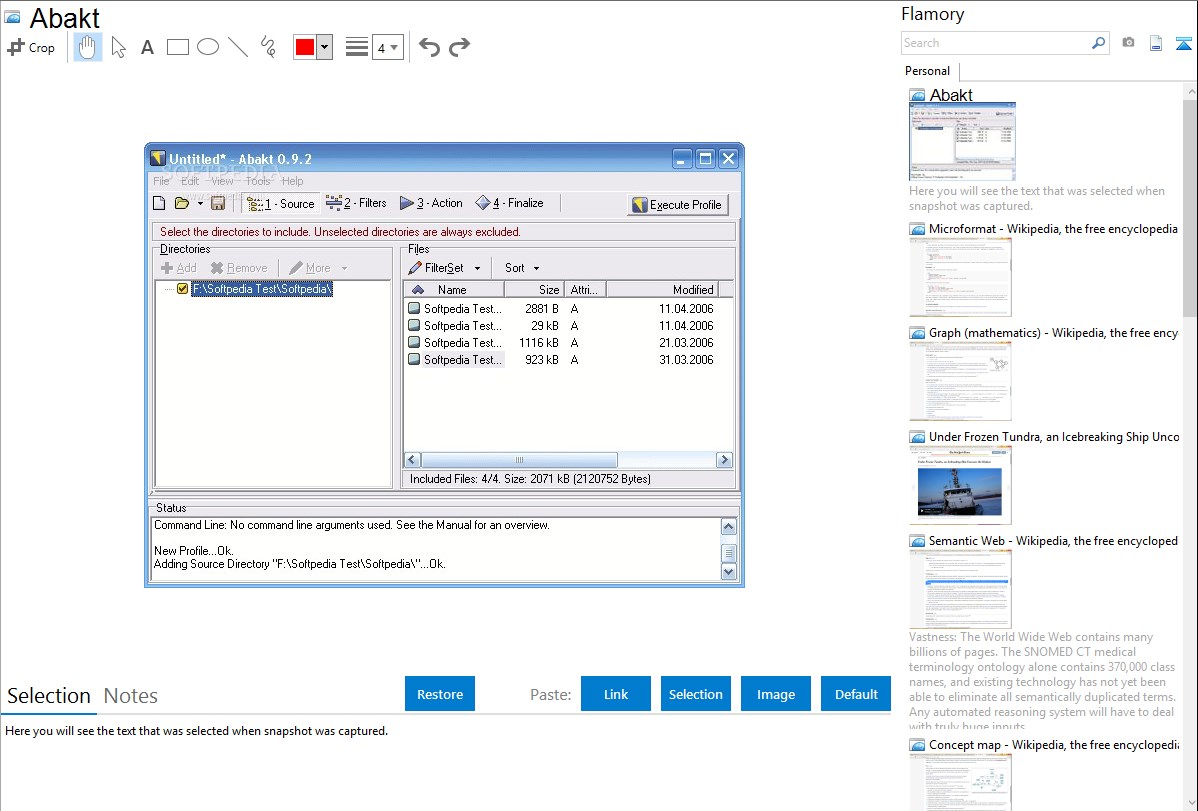Open the line width dropdown
This screenshot has width=1198, height=811.
(387, 47)
